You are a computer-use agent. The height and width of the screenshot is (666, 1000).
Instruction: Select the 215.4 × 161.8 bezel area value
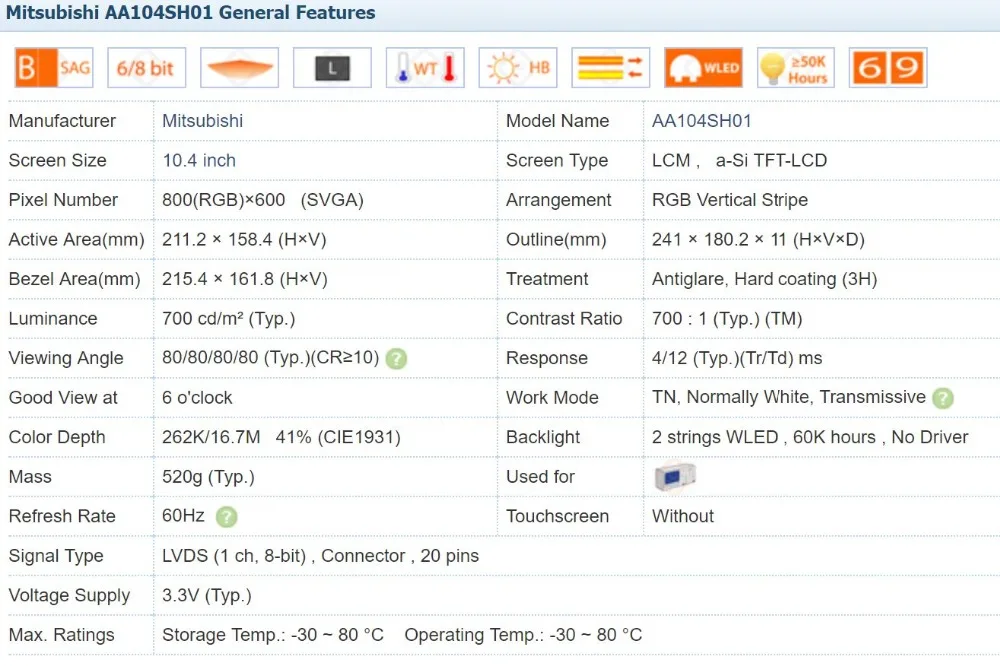(245, 279)
